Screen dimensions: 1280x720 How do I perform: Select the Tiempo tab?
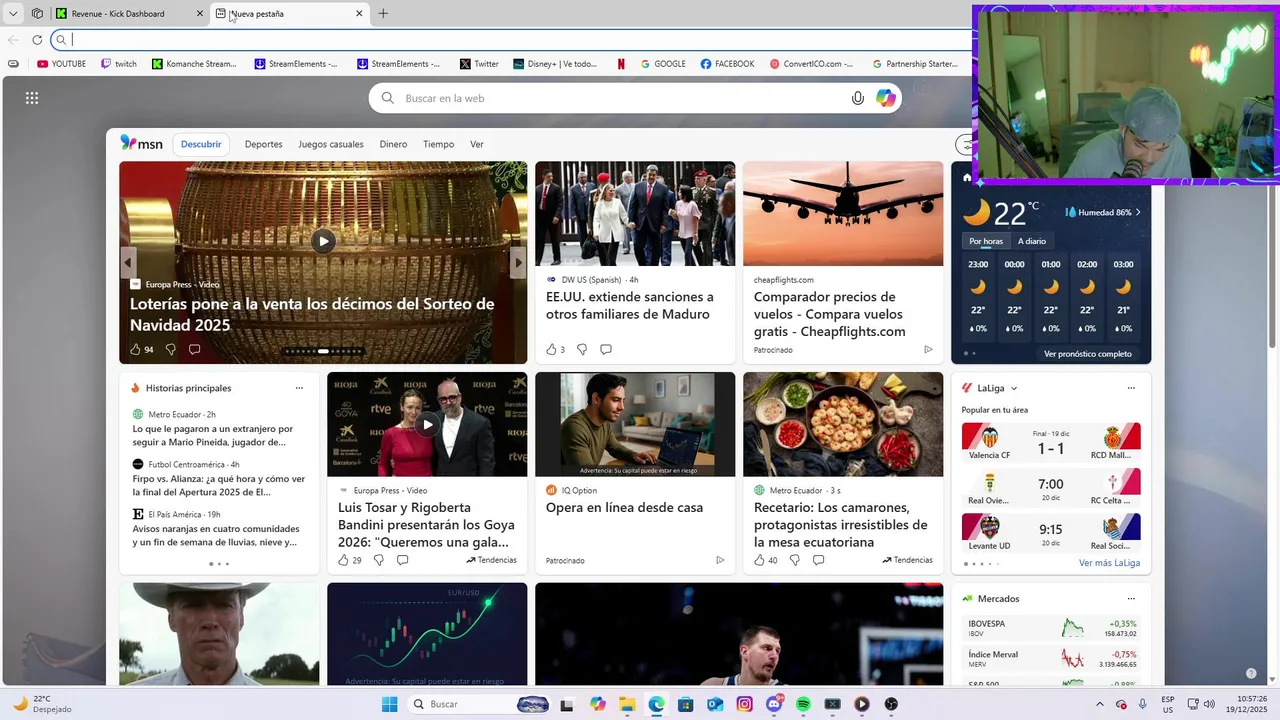click(438, 144)
